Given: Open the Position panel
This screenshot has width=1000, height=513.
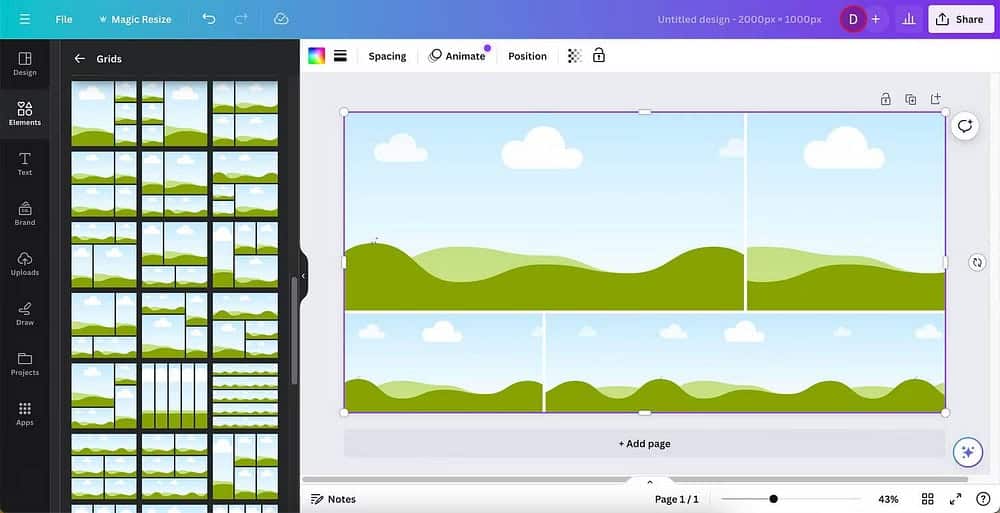Looking at the screenshot, I should coord(527,56).
